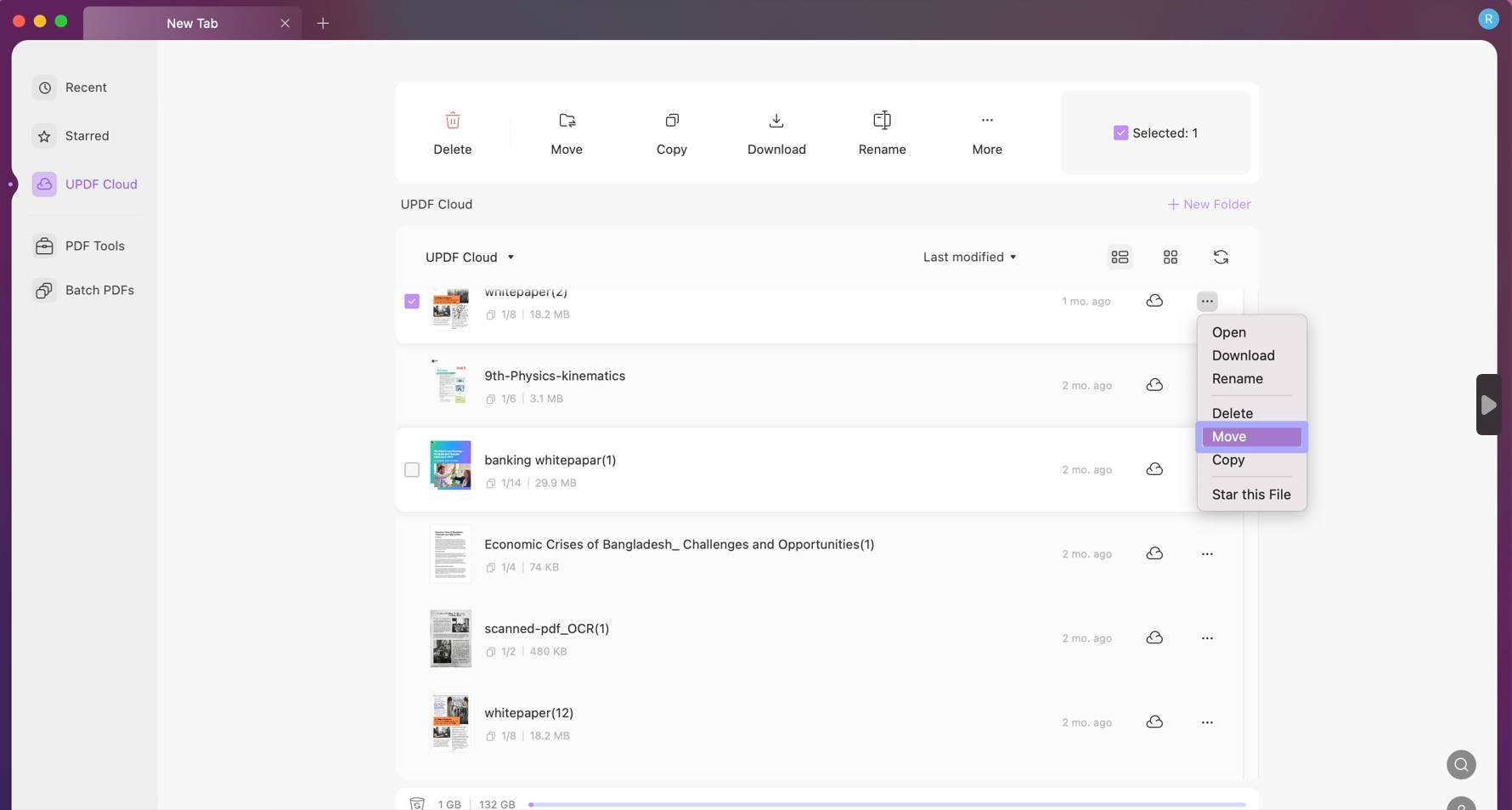Click the Copy toolbar action
The width and height of the screenshot is (1512, 810).
point(672,133)
